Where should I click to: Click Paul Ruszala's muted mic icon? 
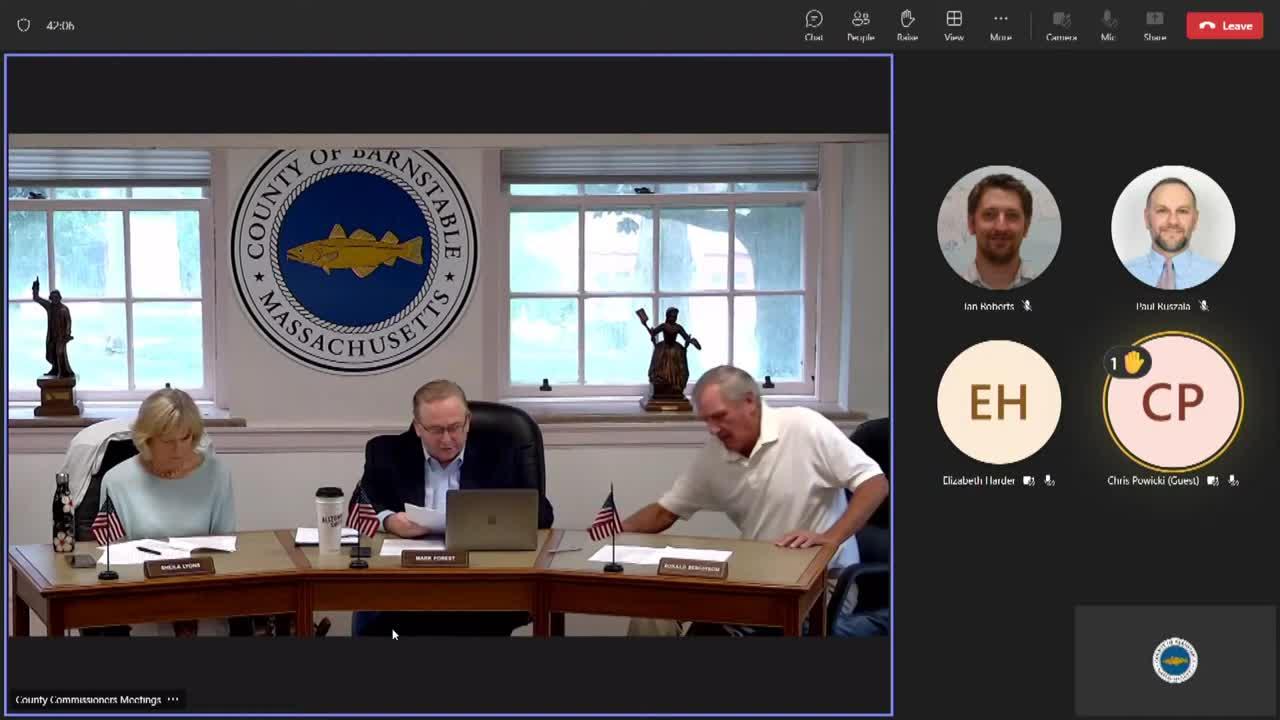point(1203,306)
